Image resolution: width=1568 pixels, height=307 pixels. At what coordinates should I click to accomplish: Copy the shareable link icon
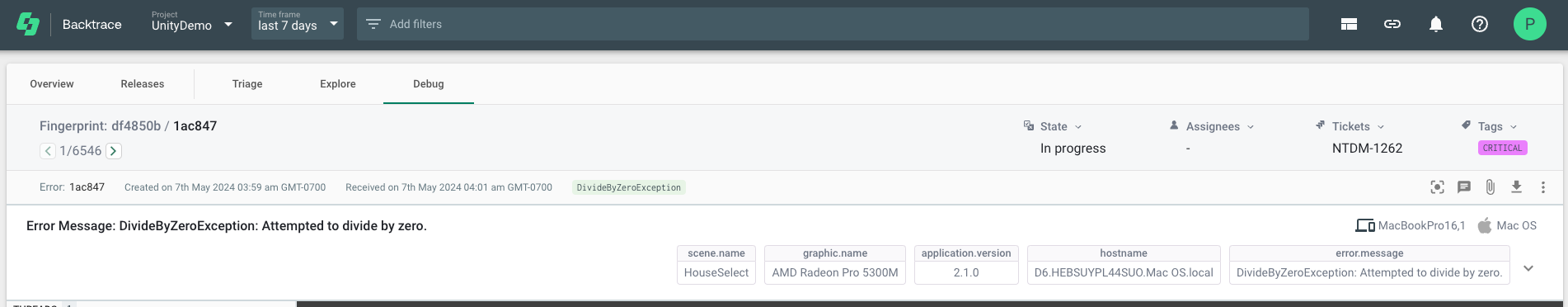click(x=1392, y=25)
